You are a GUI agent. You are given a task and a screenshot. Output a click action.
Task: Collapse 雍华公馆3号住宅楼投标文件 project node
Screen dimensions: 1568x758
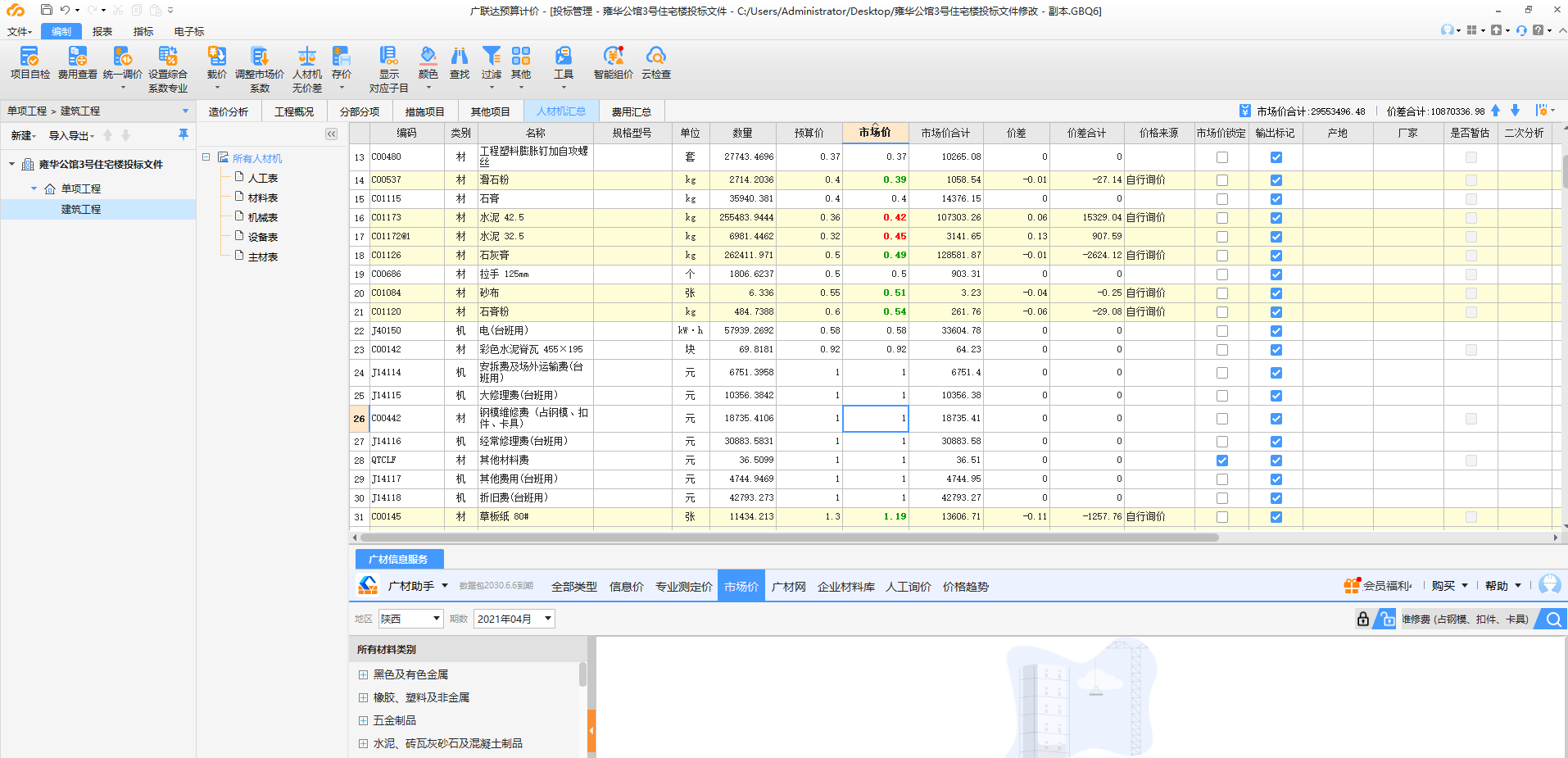(x=12, y=164)
